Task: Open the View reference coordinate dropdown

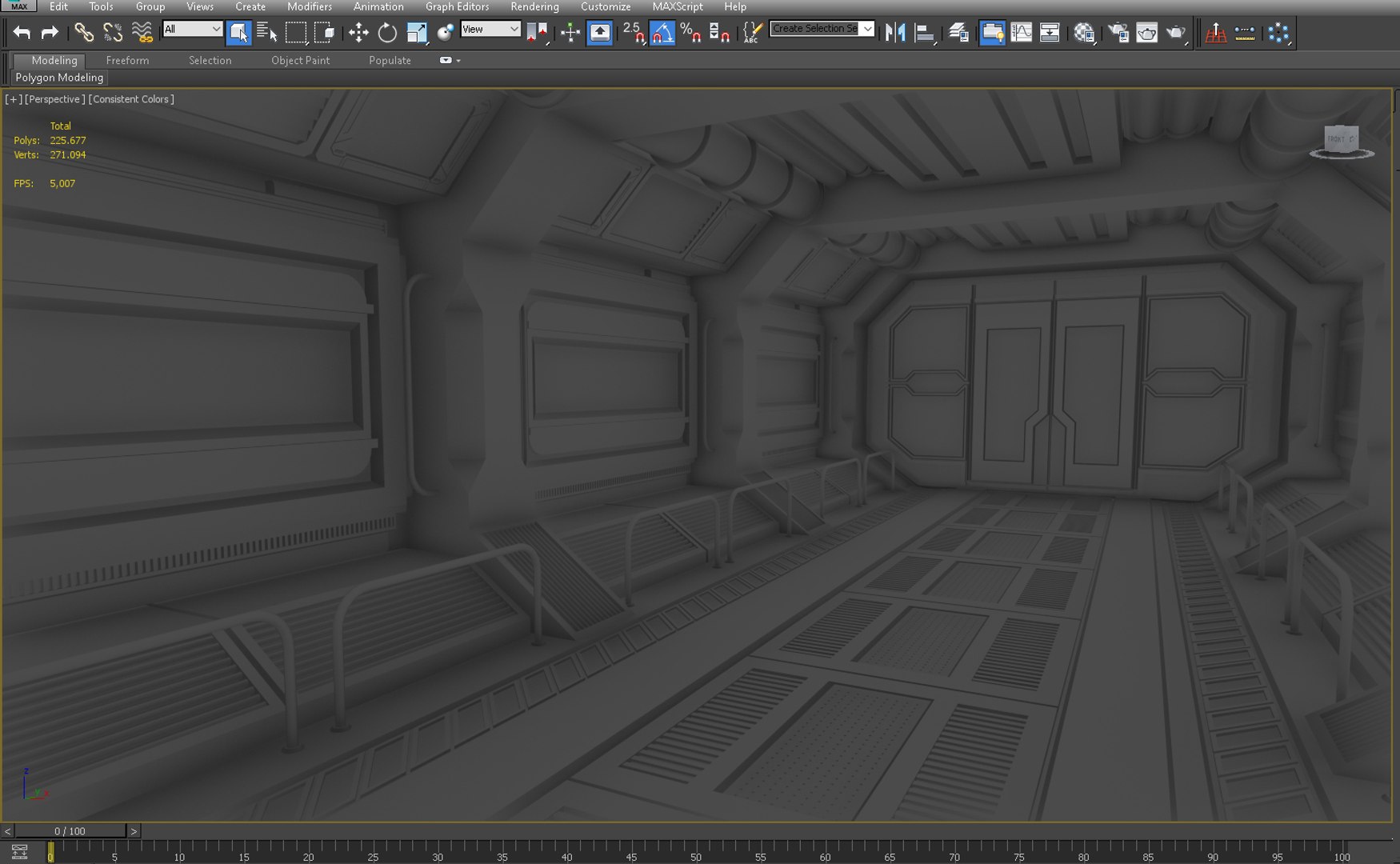Action: pyautogui.click(x=490, y=29)
